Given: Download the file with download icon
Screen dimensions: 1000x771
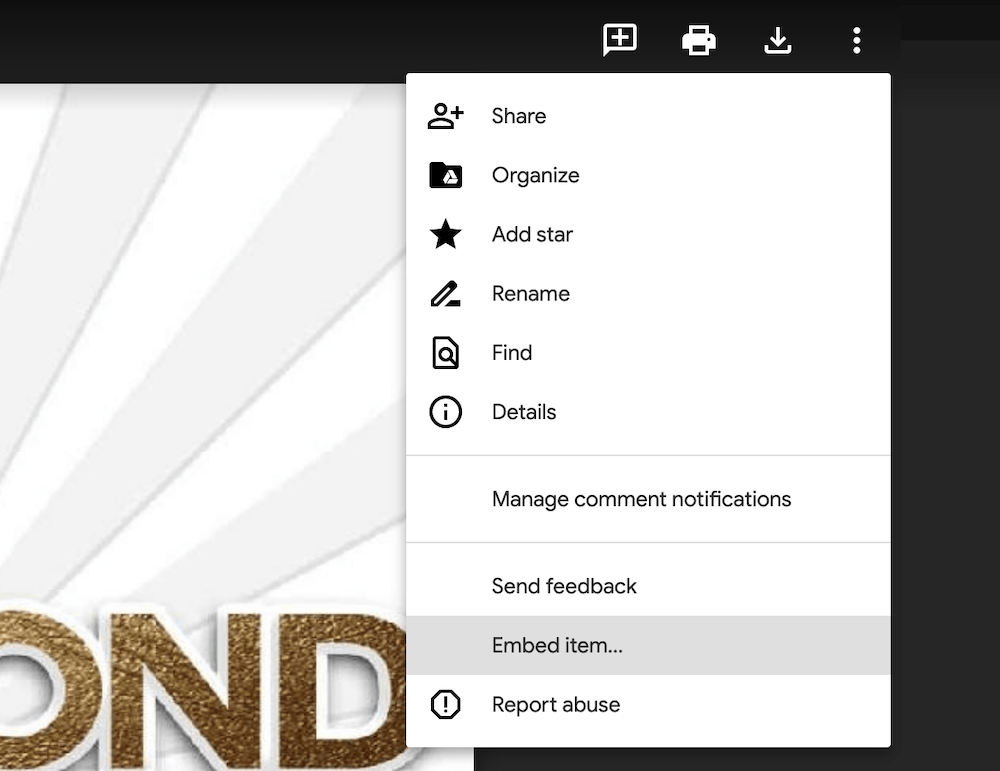Looking at the screenshot, I should tap(777, 40).
